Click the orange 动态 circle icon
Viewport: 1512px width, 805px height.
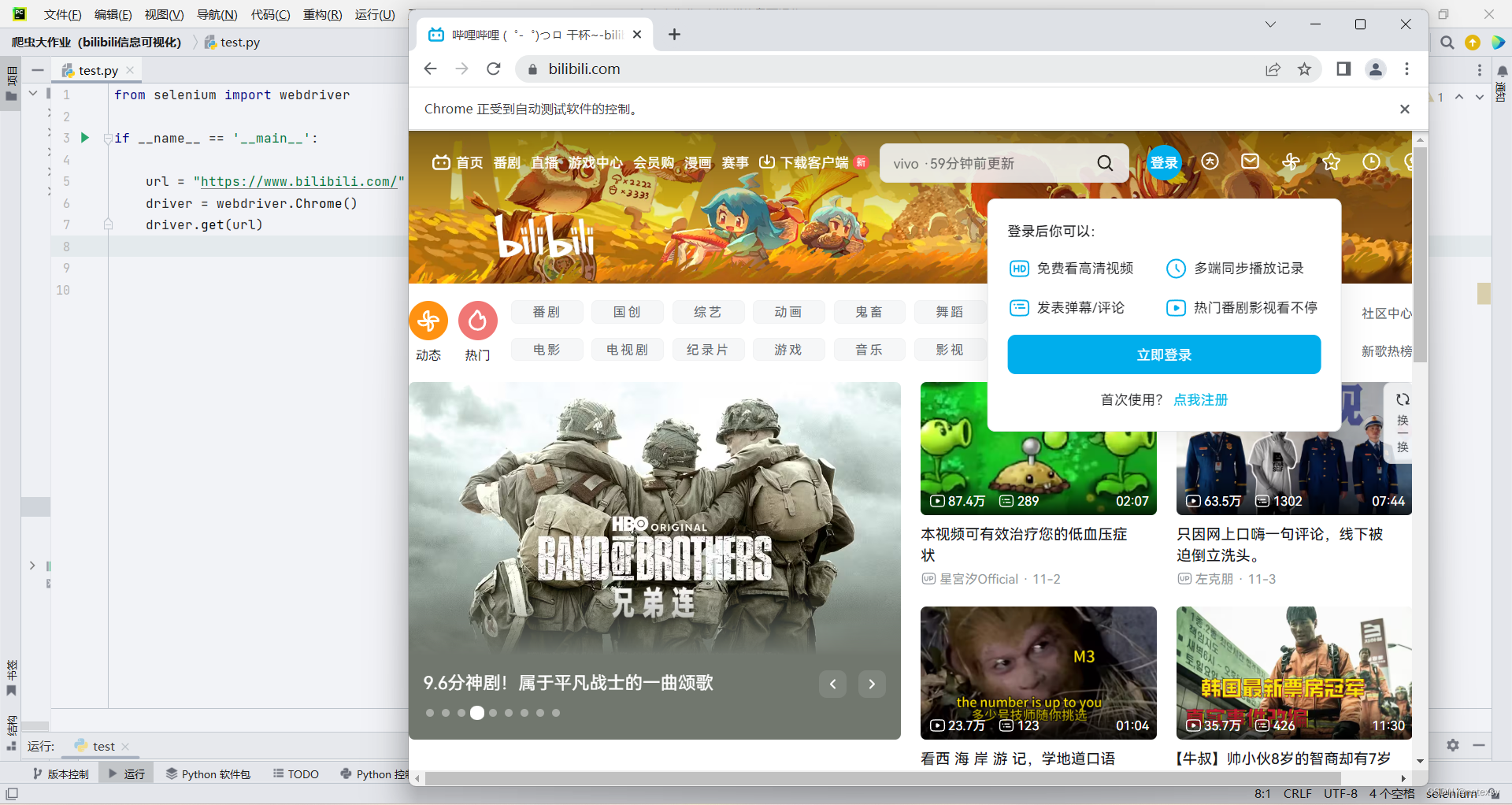pyautogui.click(x=428, y=321)
